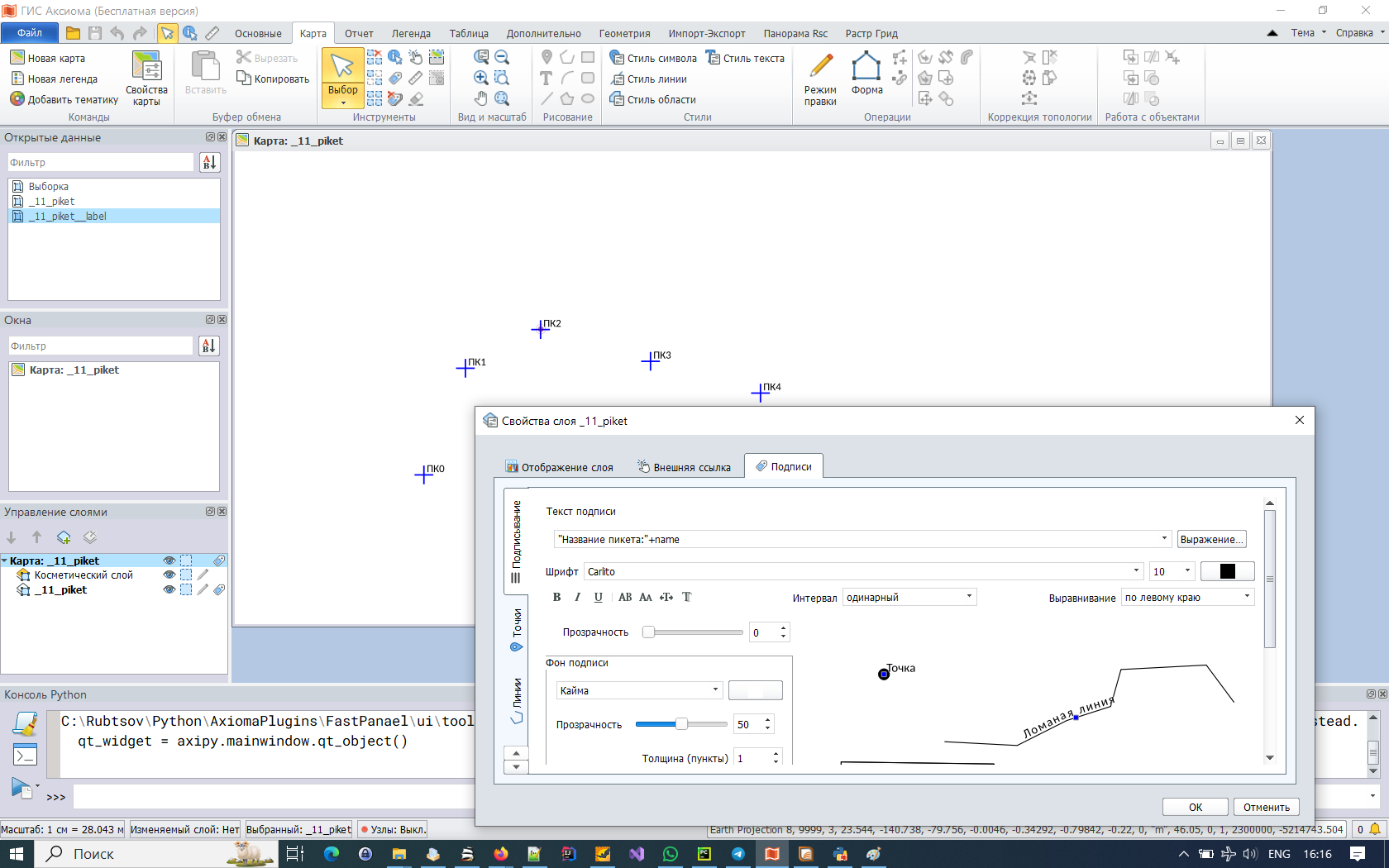This screenshot has width=1389, height=868.
Task: Hide the _11_piket layer with eye icon
Action: (169, 590)
